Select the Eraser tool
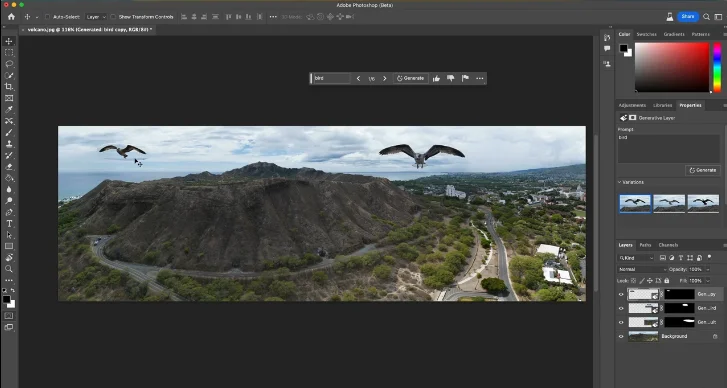The image size is (727, 388). pyautogui.click(x=9, y=166)
